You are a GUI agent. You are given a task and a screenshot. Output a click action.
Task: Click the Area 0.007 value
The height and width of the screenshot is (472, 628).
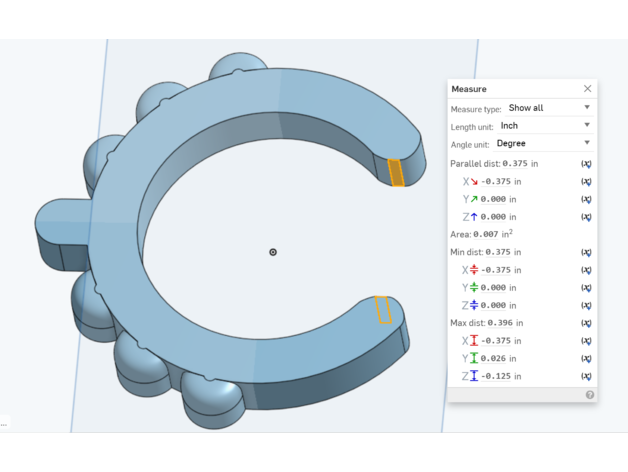point(487,234)
